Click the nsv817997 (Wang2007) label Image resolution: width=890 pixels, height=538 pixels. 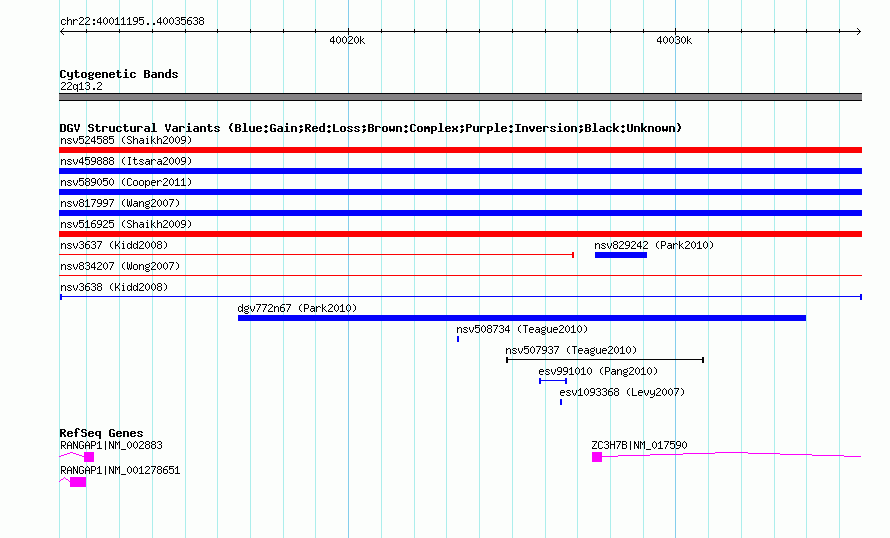[120, 203]
